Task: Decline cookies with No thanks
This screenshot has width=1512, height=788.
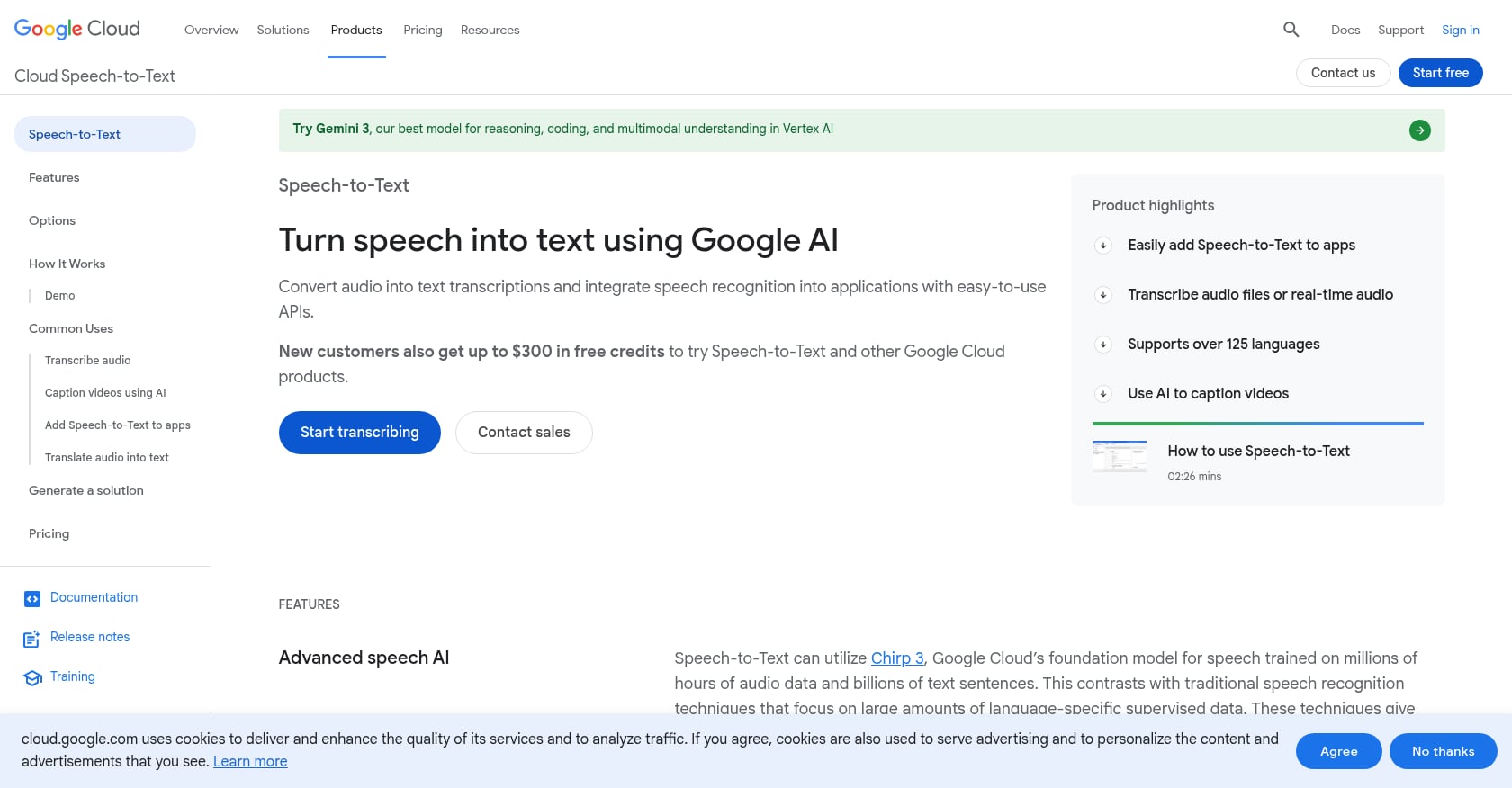Action: 1443,751
